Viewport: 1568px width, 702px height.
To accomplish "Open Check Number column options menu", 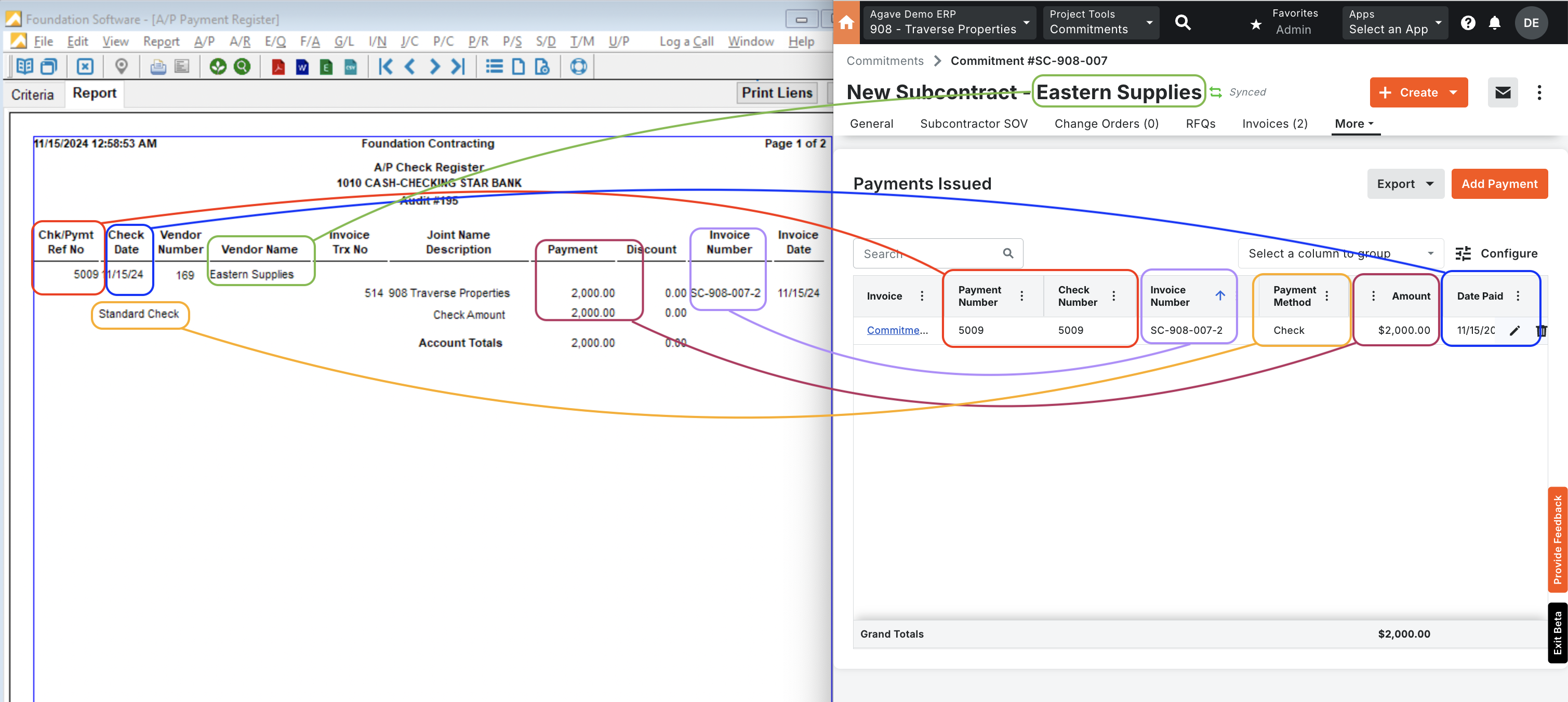I will (1113, 296).
